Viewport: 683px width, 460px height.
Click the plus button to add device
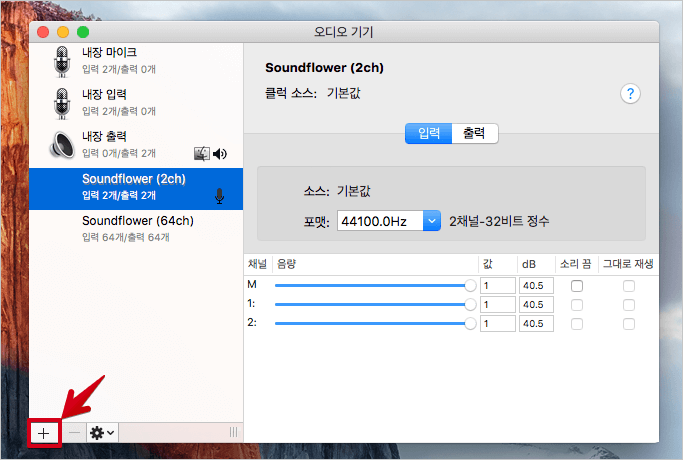(44, 432)
